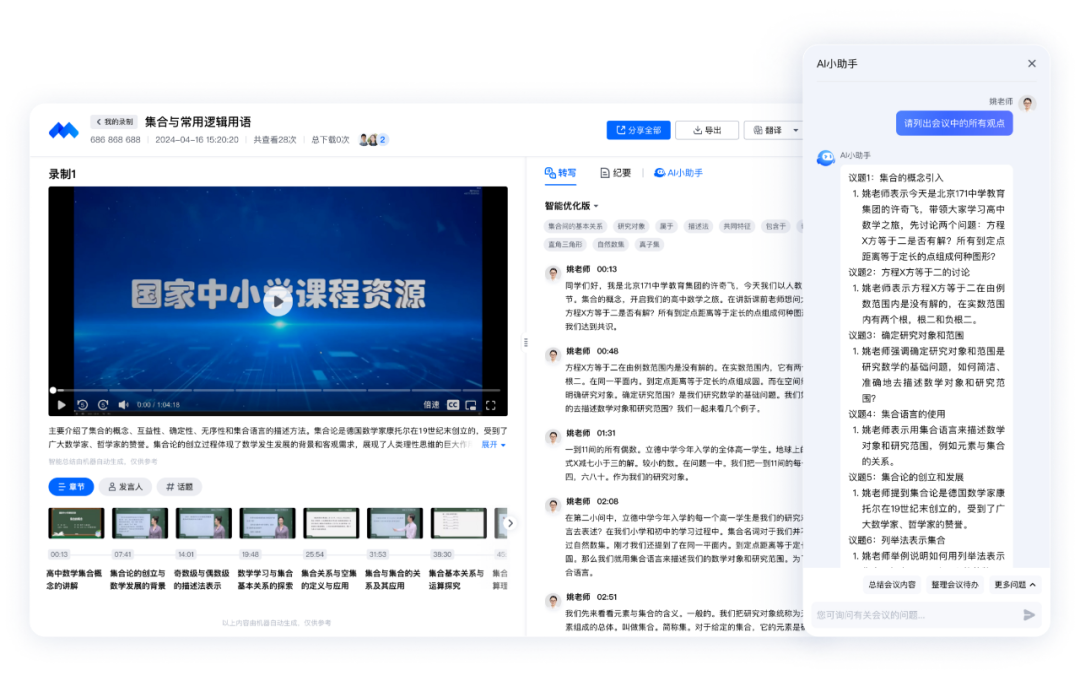1080x681 pixels.
Task: Select the 发言人 speakers pill
Action: coord(125,487)
